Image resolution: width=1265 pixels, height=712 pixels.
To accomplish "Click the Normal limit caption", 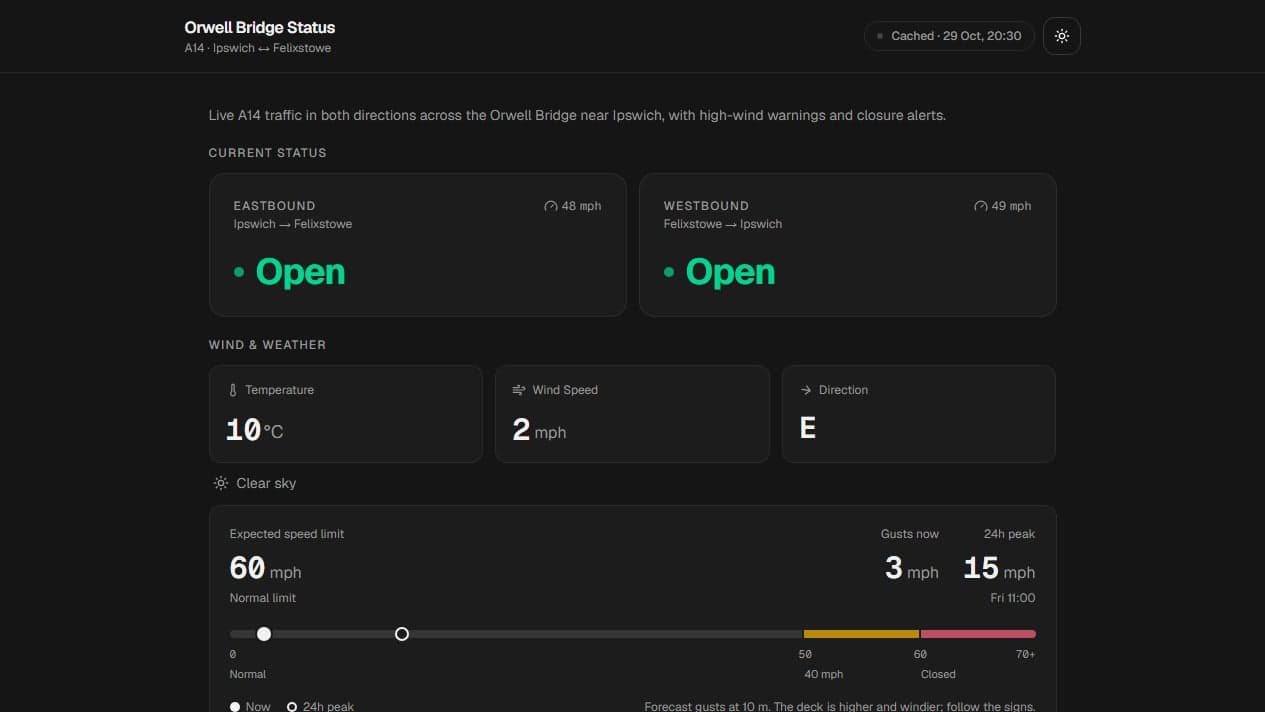I will (263, 598).
